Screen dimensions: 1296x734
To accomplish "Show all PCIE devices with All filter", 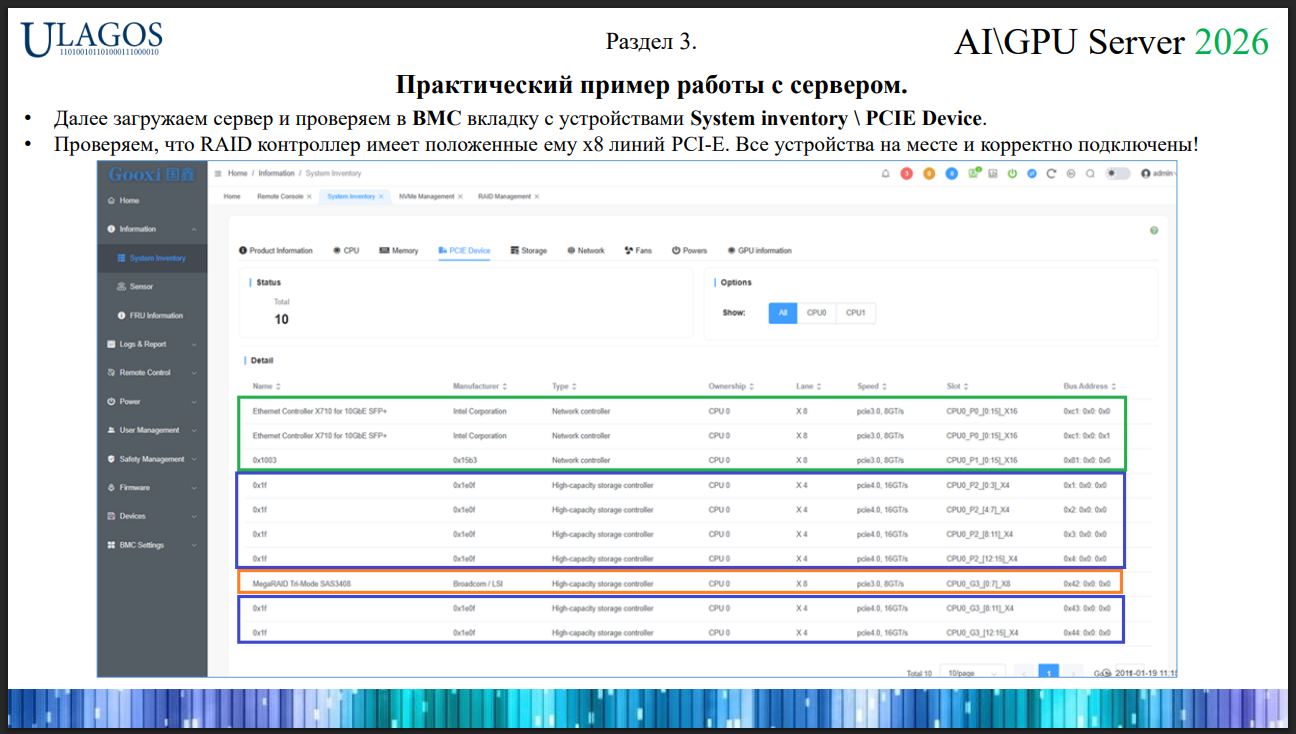I will (783, 313).
